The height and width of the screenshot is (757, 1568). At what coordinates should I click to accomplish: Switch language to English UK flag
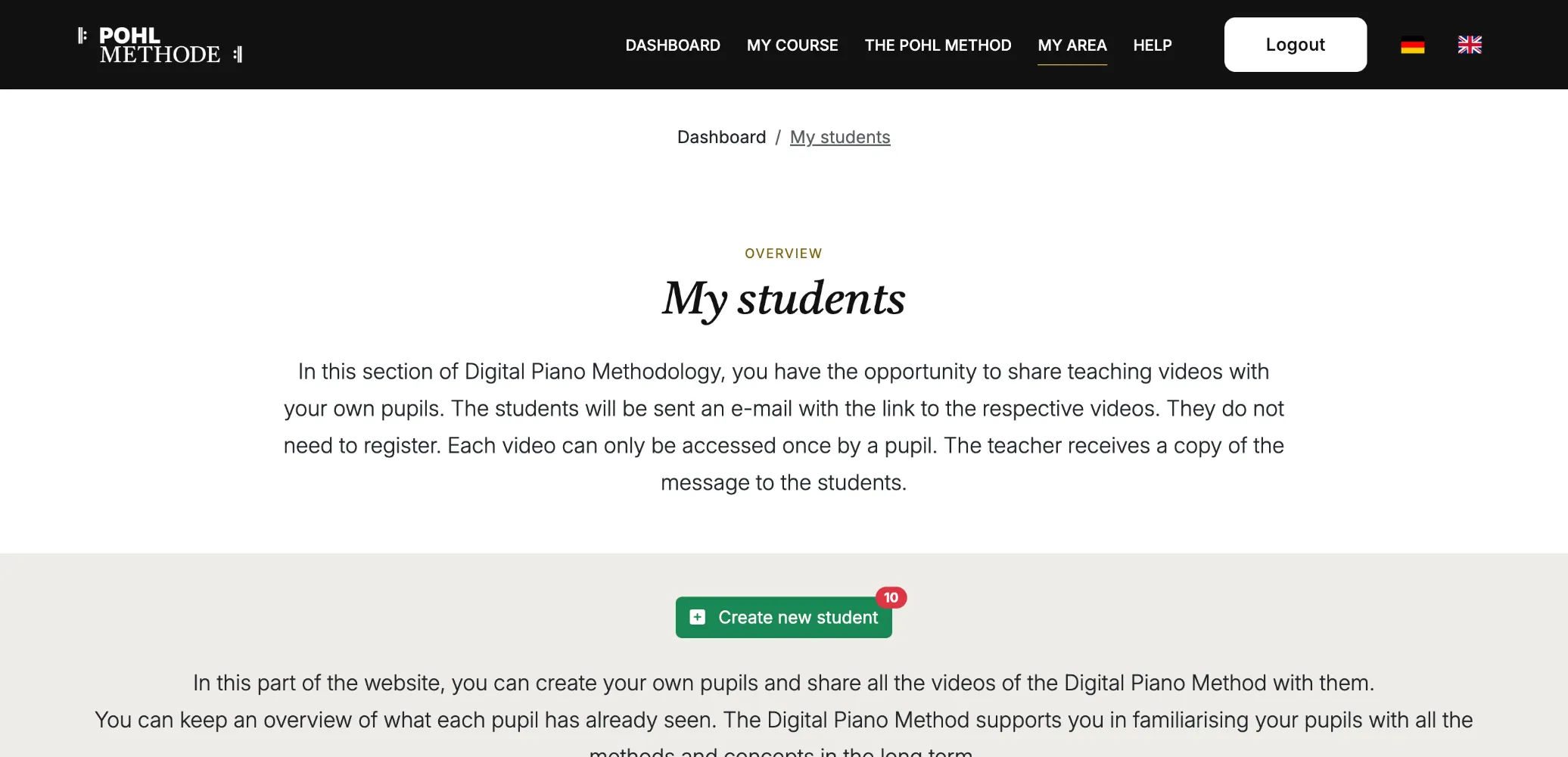coord(1470,45)
